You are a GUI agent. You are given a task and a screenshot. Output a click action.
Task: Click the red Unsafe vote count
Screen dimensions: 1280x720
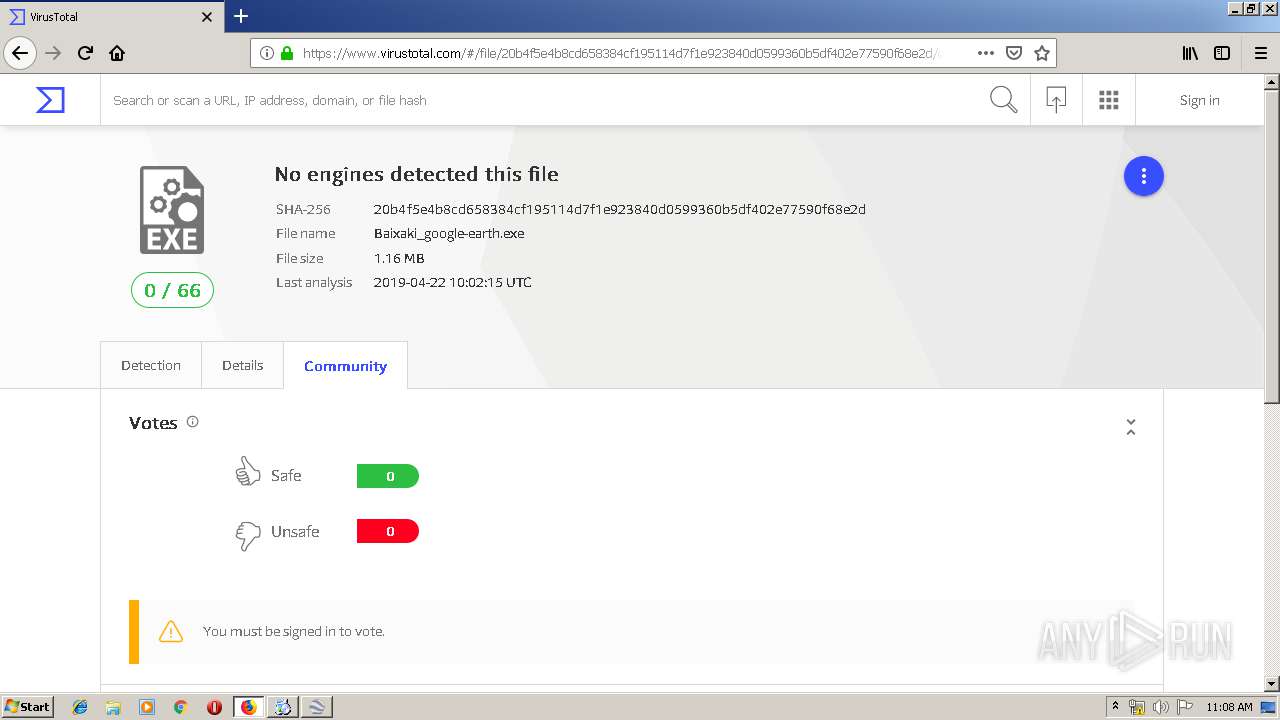(388, 531)
